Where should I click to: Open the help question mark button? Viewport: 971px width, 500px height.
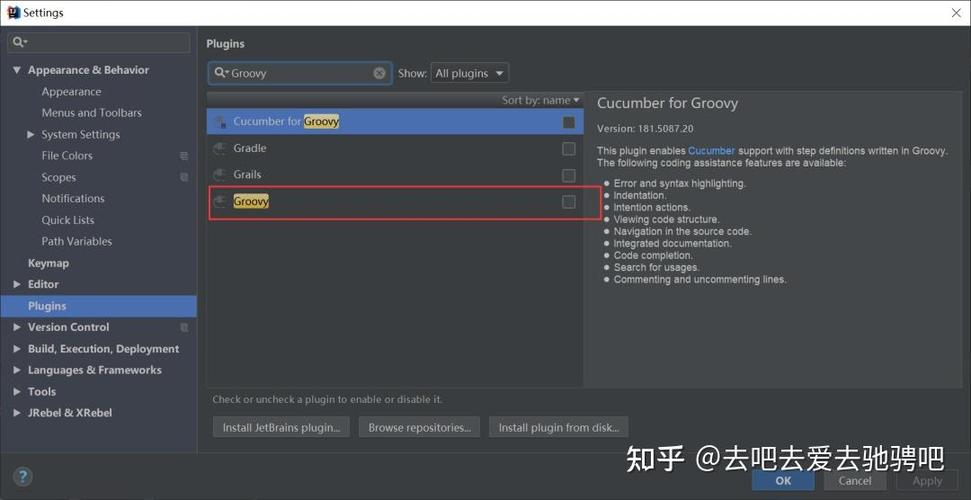point(23,476)
